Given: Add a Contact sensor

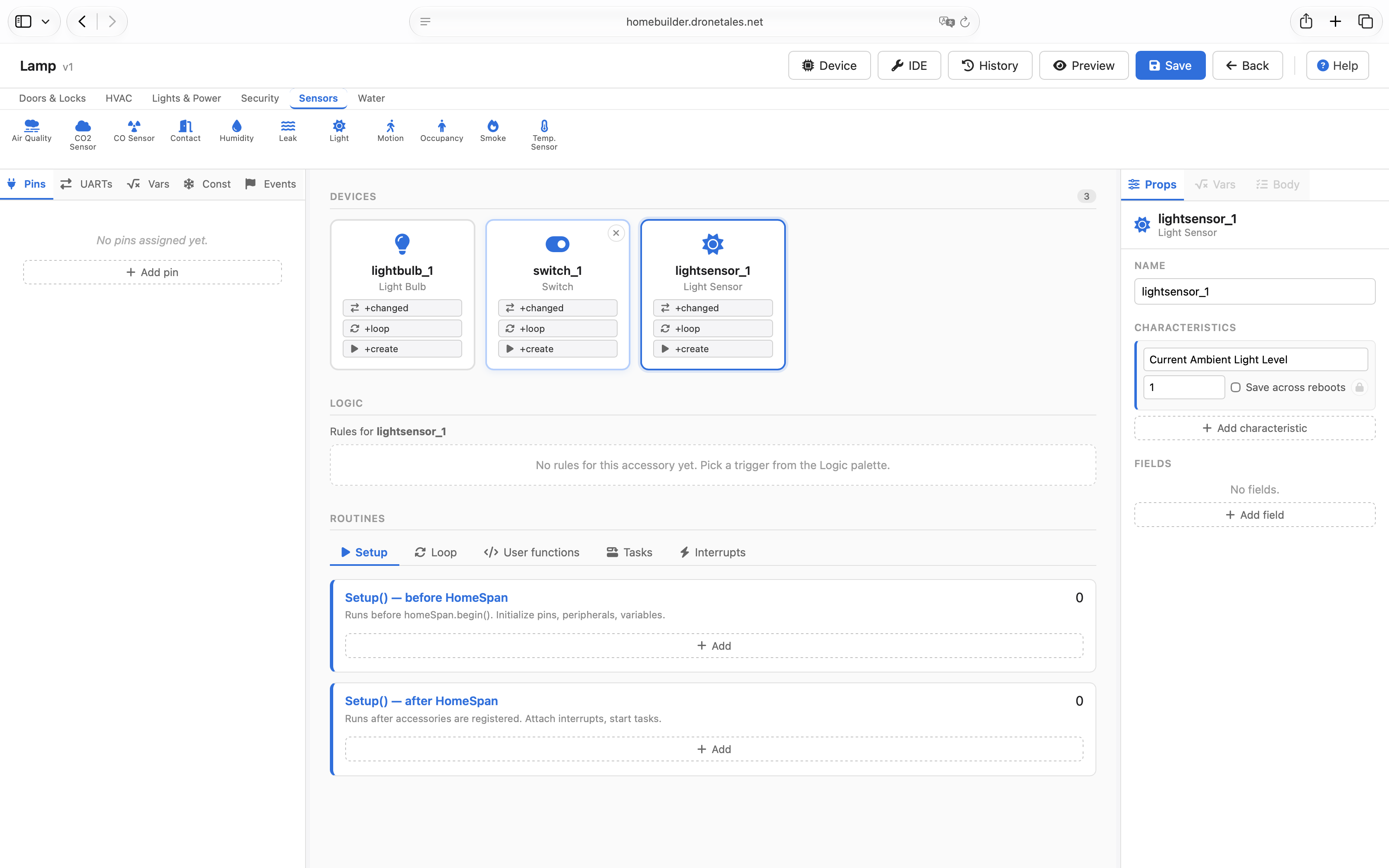Looking at the screenshot, I should [185, 131].
